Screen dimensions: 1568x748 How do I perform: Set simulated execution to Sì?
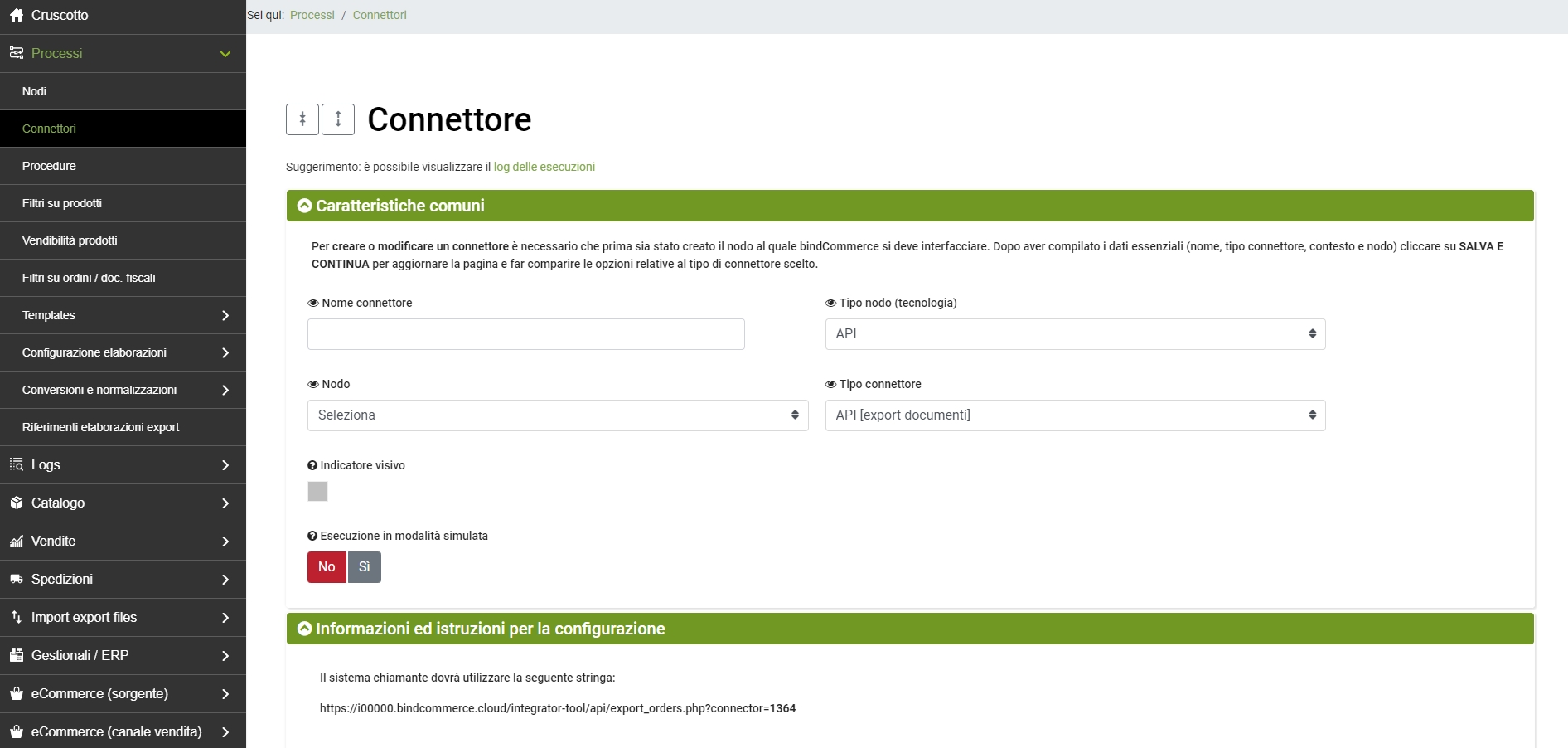(365, 567)
